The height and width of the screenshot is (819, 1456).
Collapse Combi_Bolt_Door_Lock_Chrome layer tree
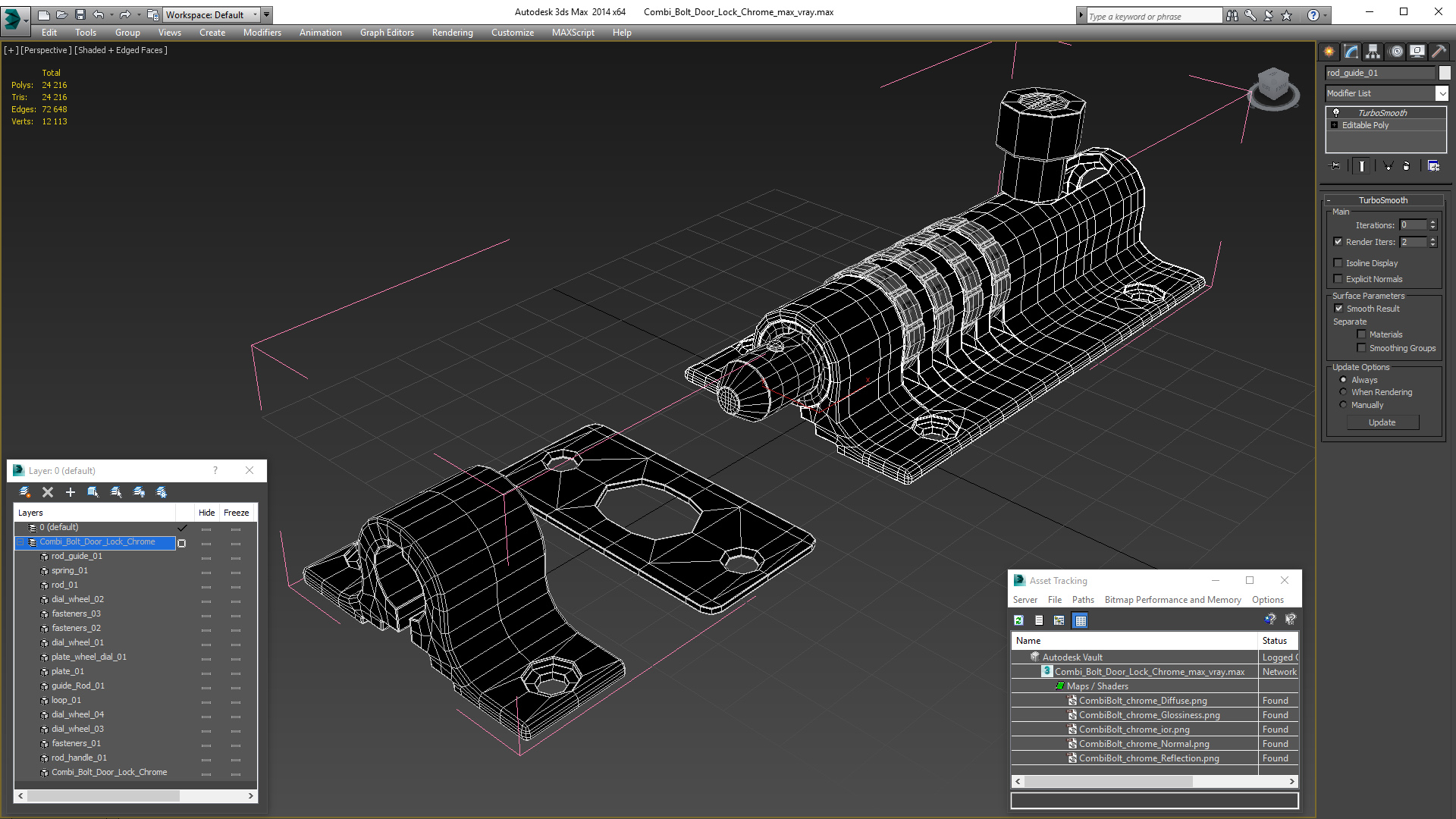pos(20,542)
